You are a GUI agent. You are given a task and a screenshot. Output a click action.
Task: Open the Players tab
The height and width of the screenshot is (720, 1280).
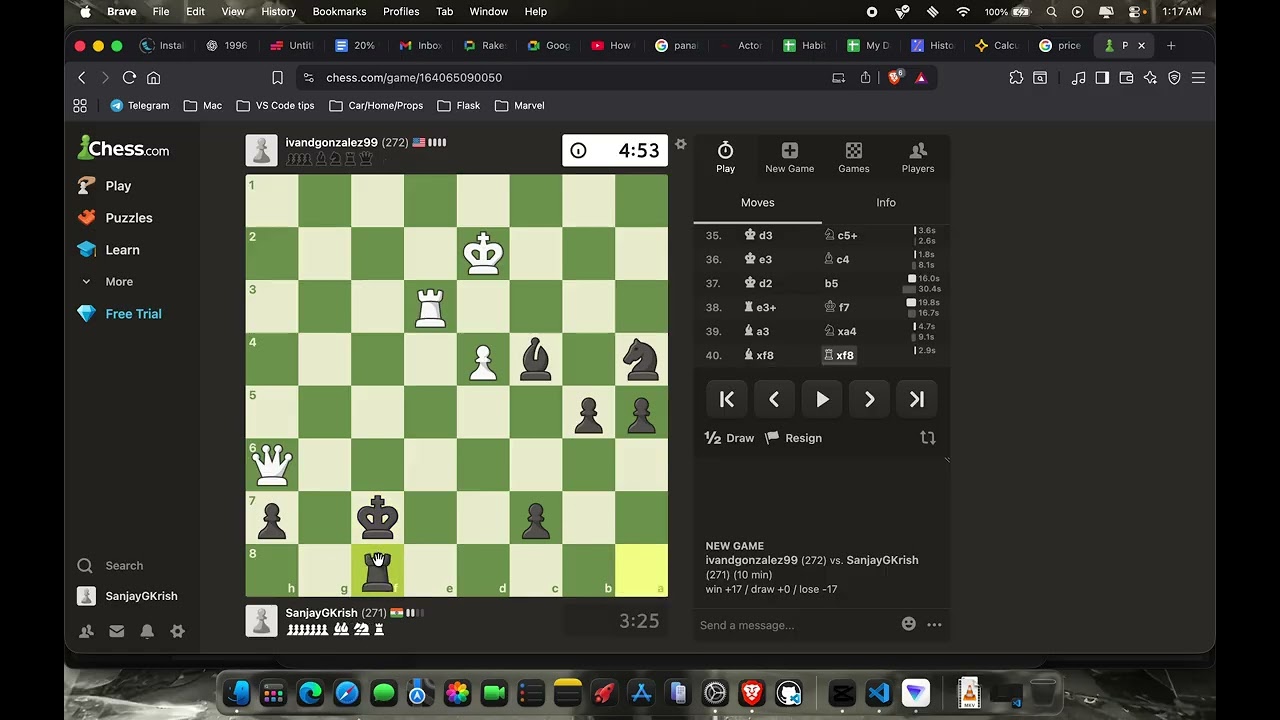coord(917,157)
